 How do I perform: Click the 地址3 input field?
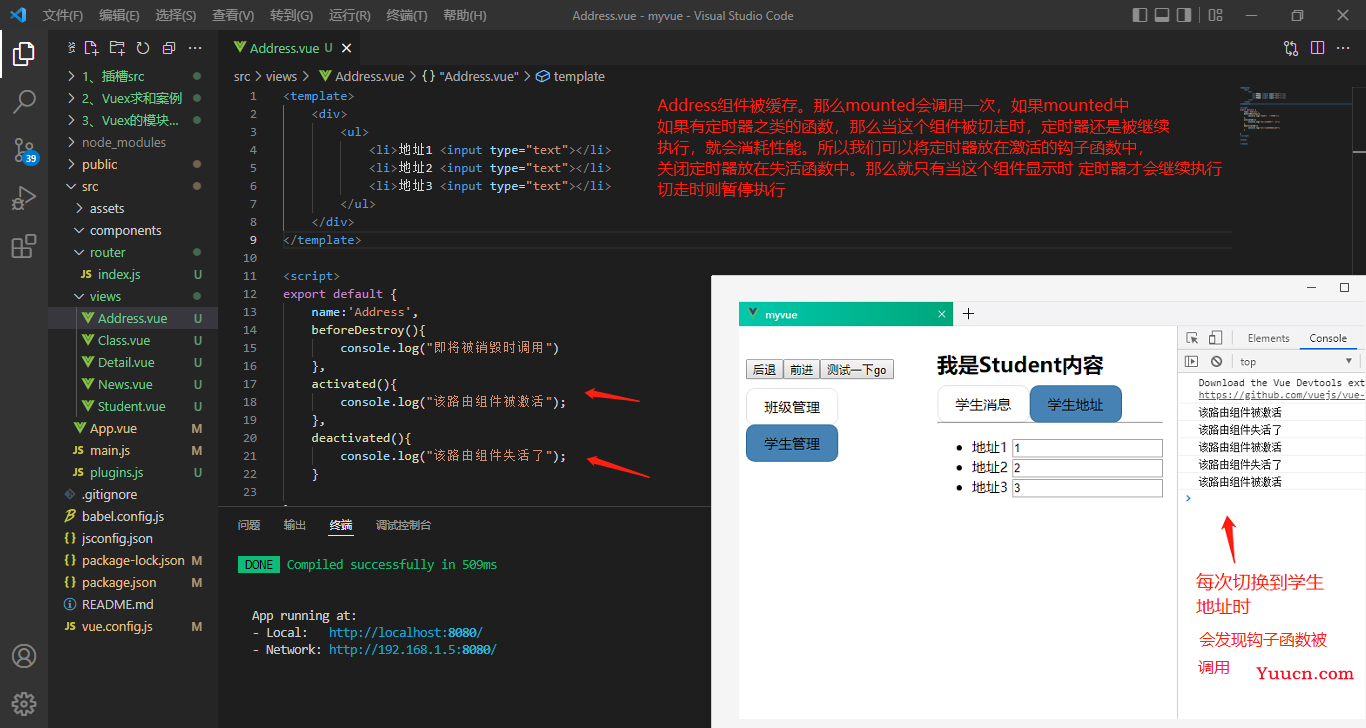[x=1087, y=488]
